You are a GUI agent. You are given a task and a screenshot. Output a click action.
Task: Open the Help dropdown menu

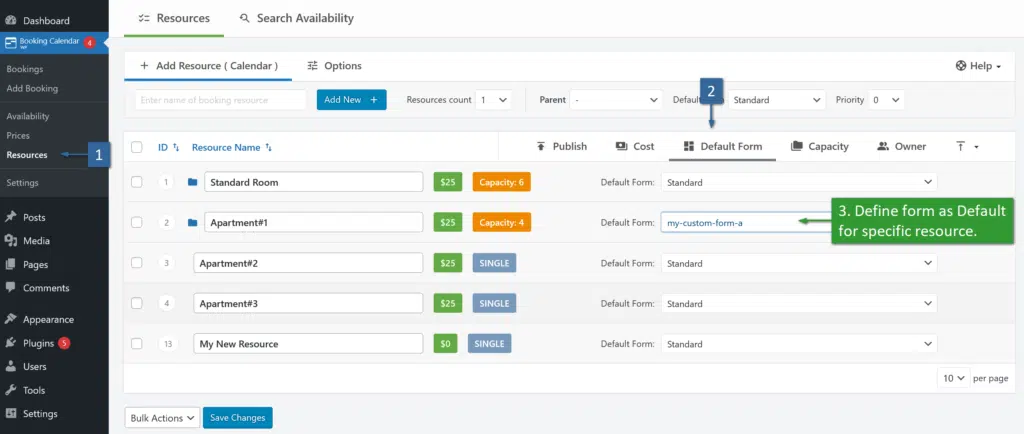click(x=978, y=65)
